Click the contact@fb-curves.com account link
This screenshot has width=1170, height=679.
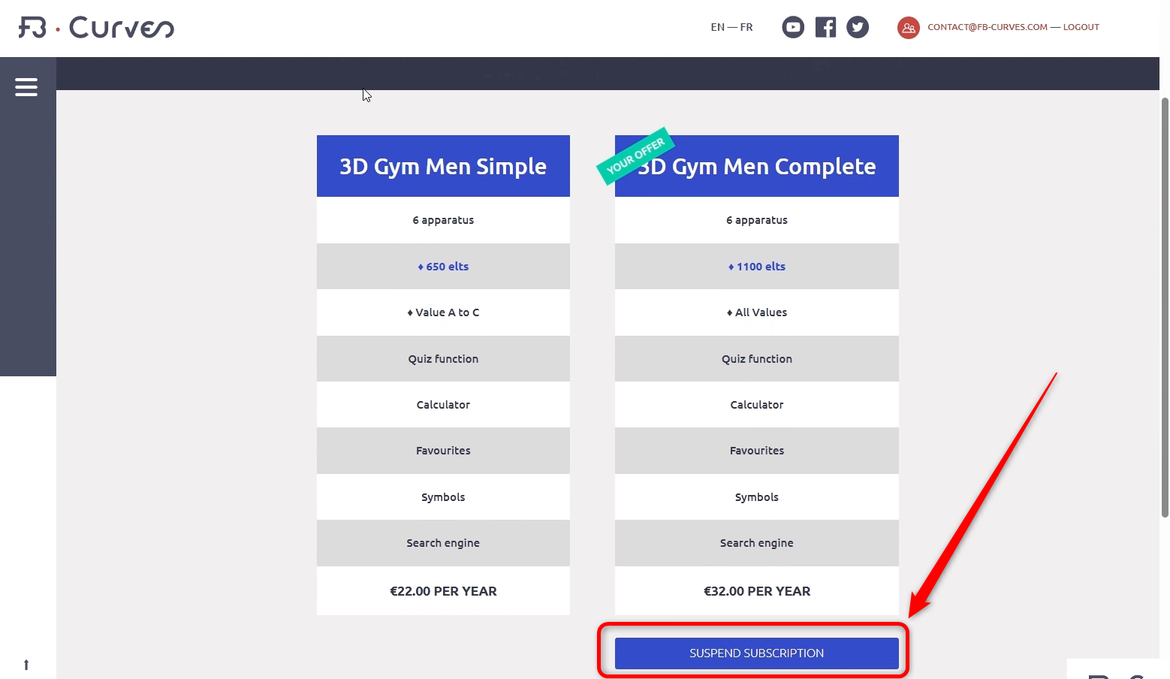(987, 28)
